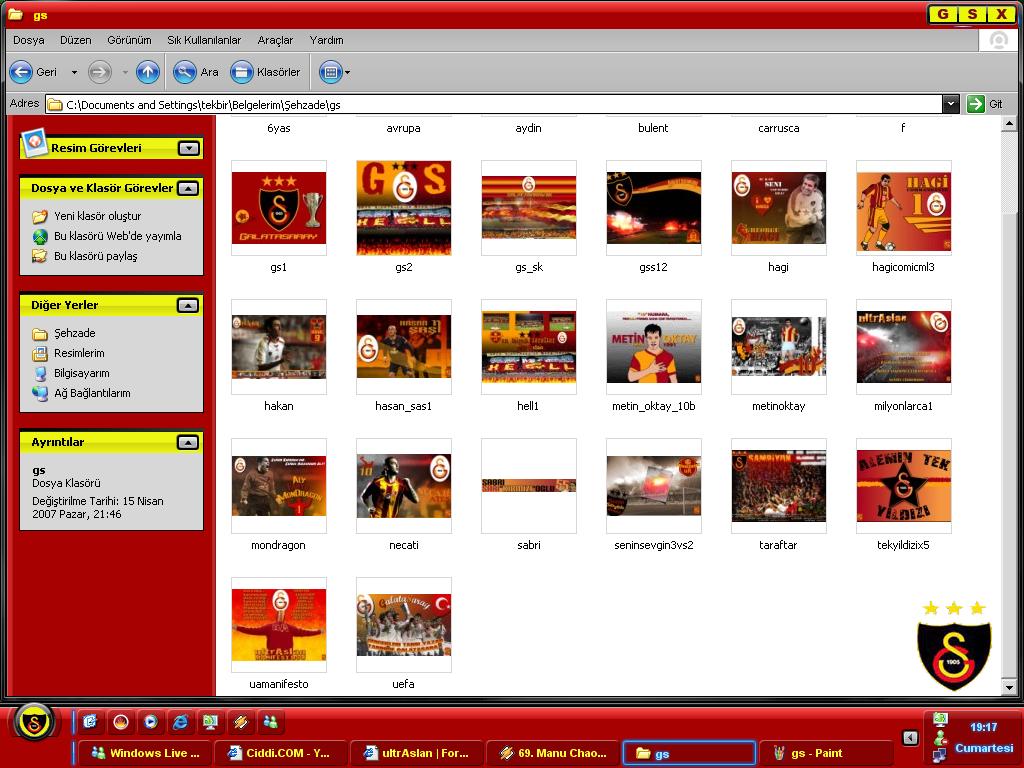Click the Messenger quick launch icon
Screen dimensions: 1024x768
(270, 722)
